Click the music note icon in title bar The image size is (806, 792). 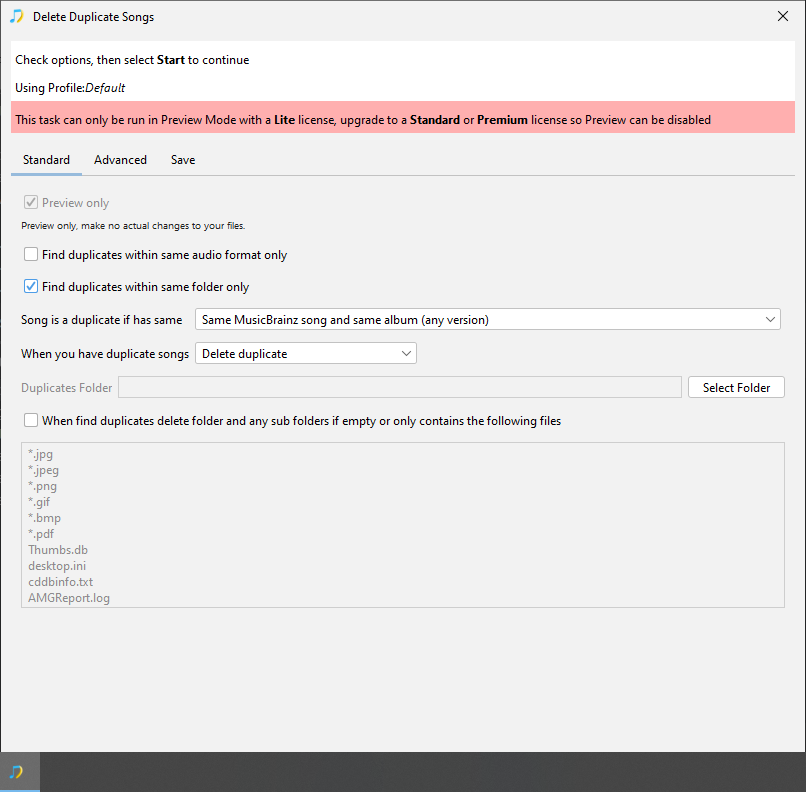pos(16,17)
